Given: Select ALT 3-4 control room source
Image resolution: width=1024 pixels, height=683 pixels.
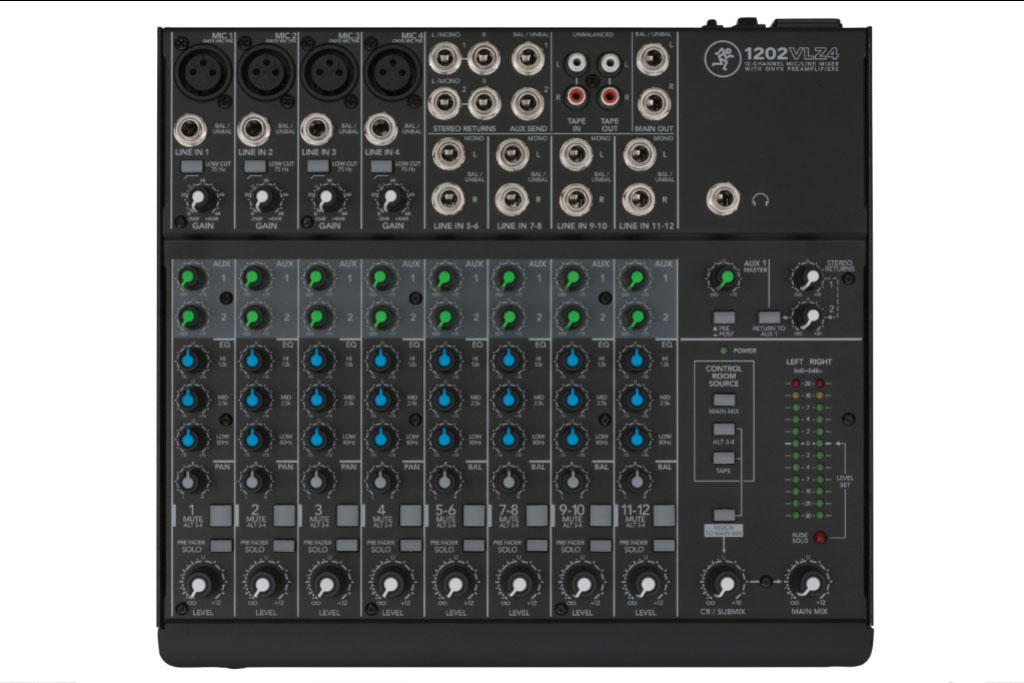Looking at the screenshot, I should point(724,428).
